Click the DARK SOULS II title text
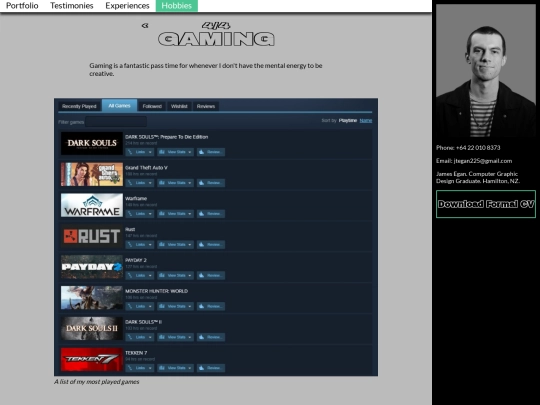This screenshot has width=540, height=405. click(x=143, y=322)
